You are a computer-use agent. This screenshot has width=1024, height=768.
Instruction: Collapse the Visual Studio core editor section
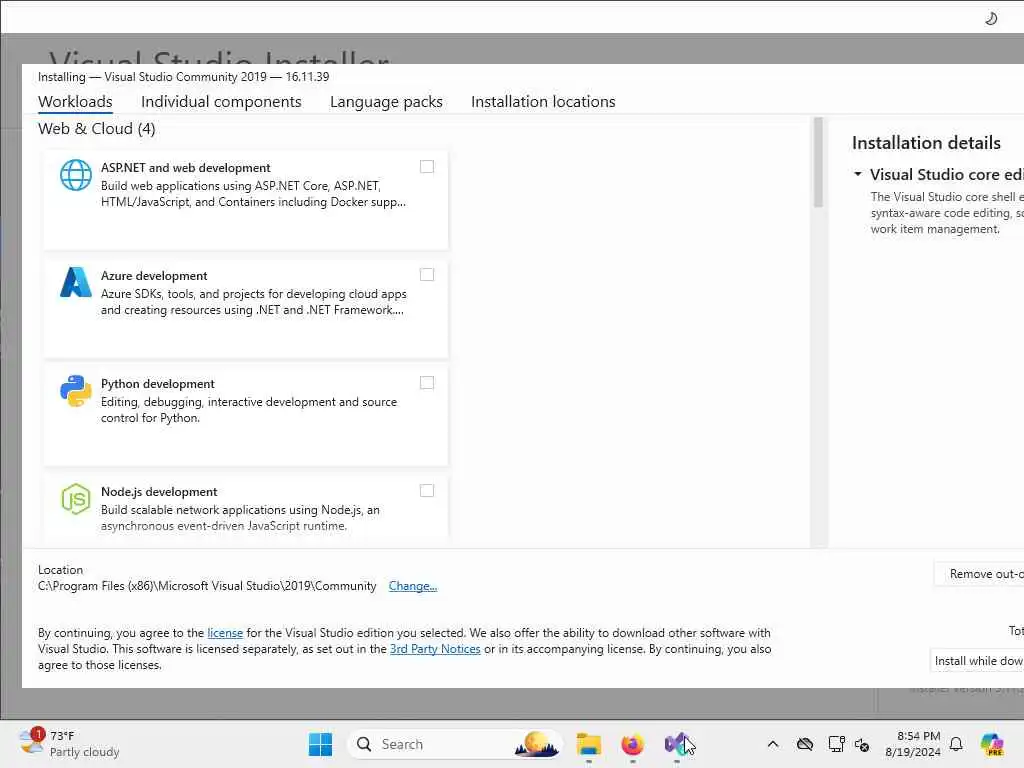coord(858,174)
